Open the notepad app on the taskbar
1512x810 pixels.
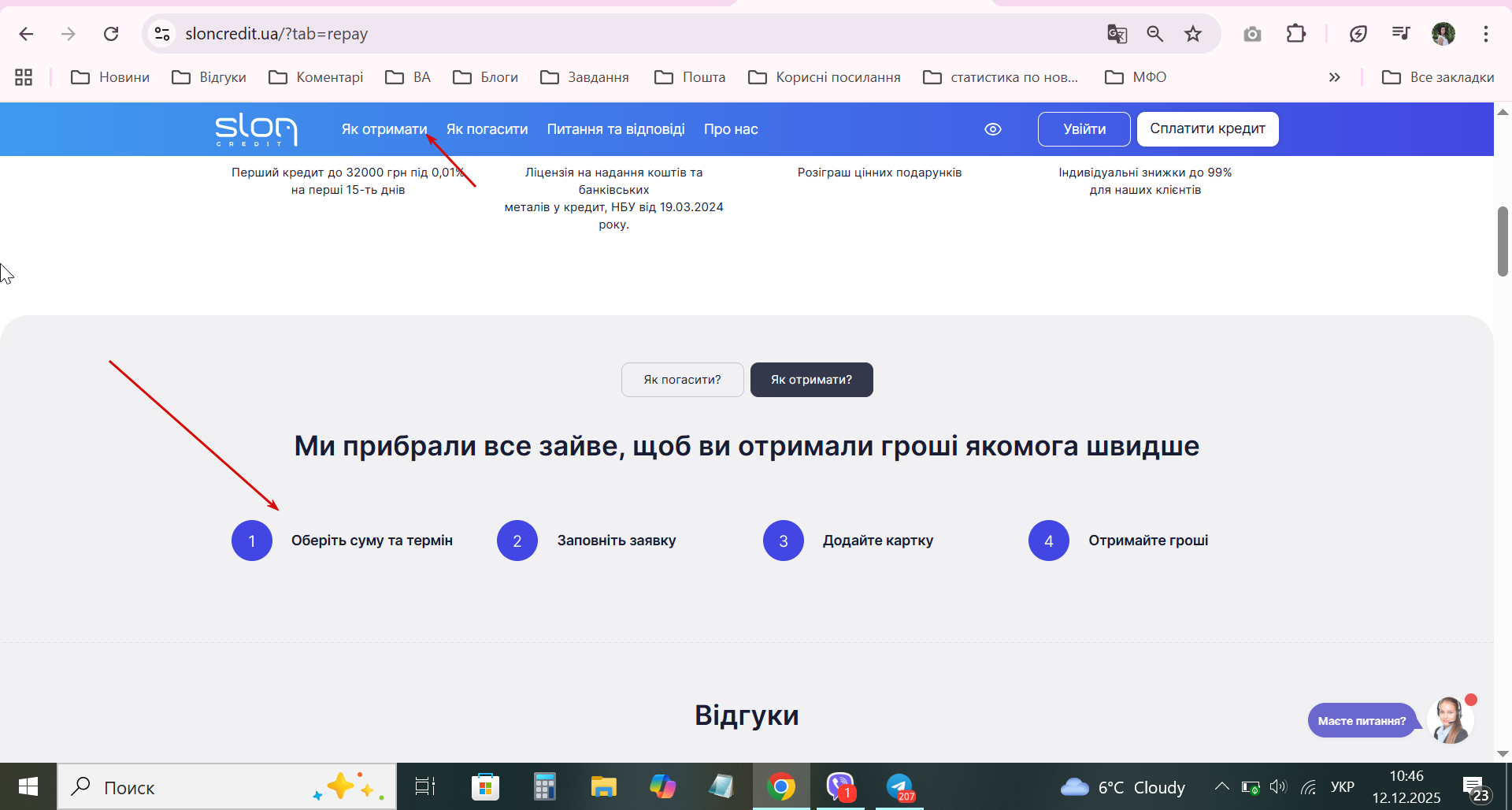point(721,786)
